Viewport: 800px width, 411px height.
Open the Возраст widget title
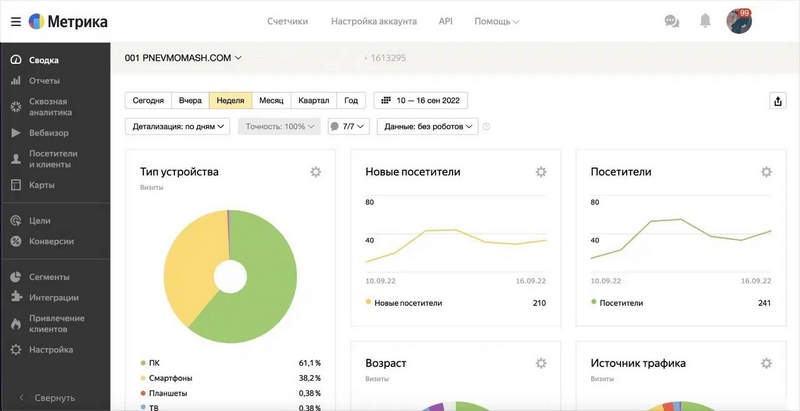(x=386, y=363)
